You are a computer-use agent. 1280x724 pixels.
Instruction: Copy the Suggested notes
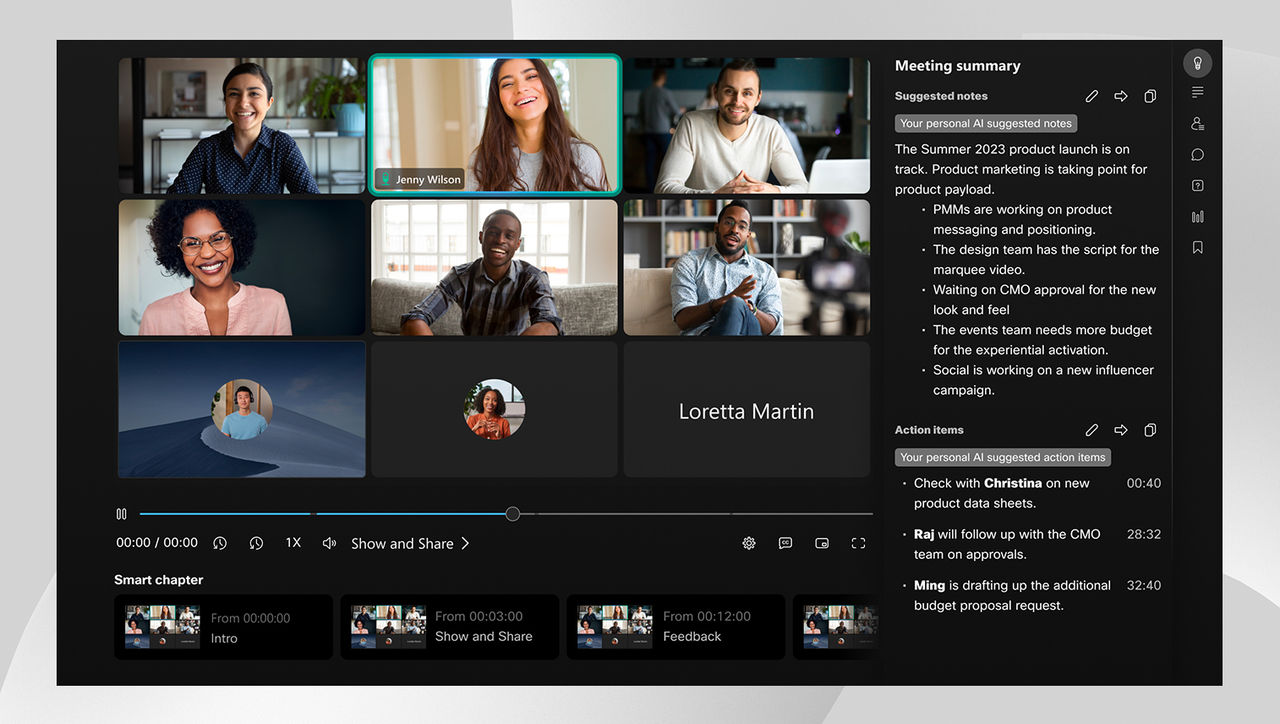(x=1150, y=96)
